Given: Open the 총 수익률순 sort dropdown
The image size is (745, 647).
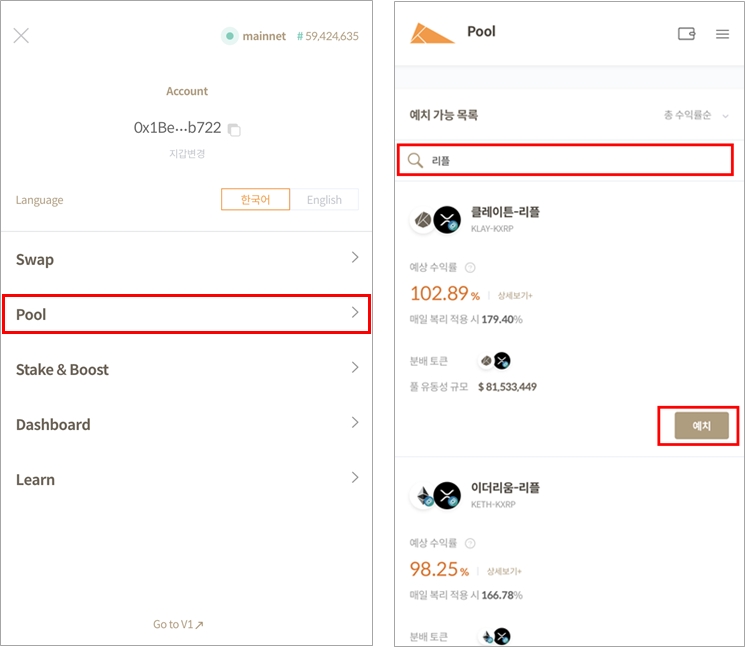Looking at the screenshot, I should [x=695, y=116].
